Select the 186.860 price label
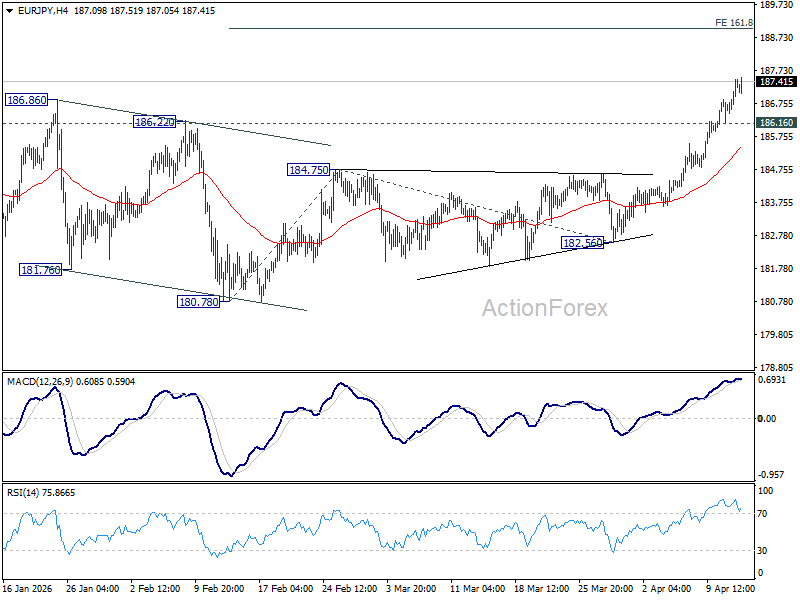This screenshot has height=600, width=800. tap(27, 100)
